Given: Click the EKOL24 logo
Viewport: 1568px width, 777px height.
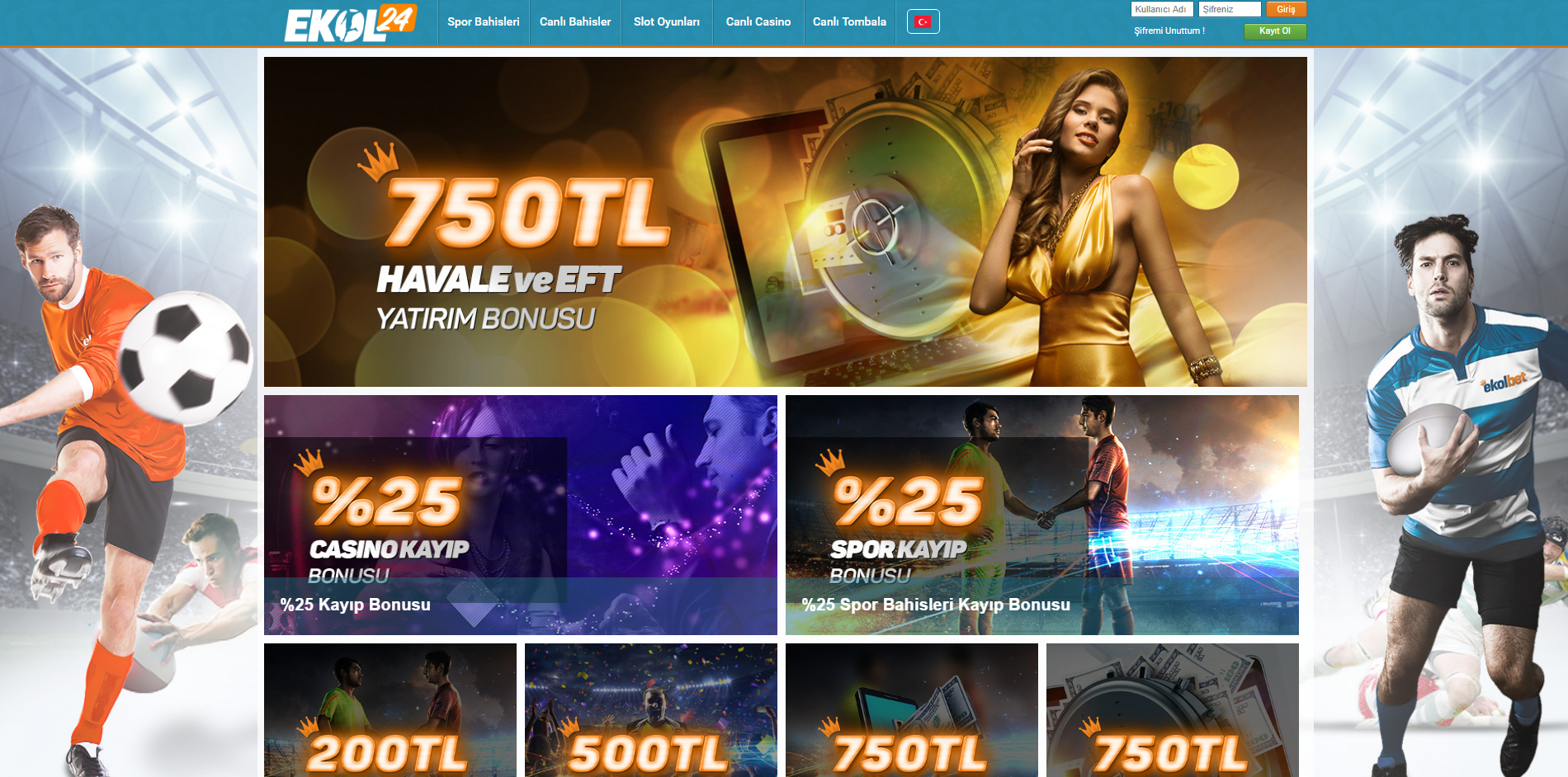Looking at the screenshot, I should click(x=350, y=23).
